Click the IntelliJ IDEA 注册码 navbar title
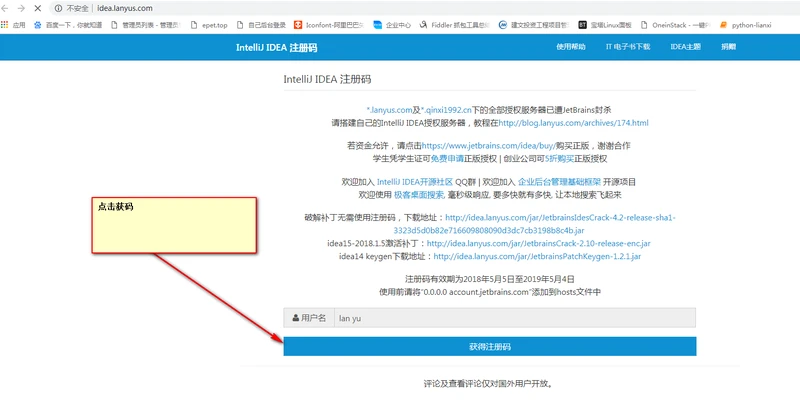800x405 pixels. point(277,47)
